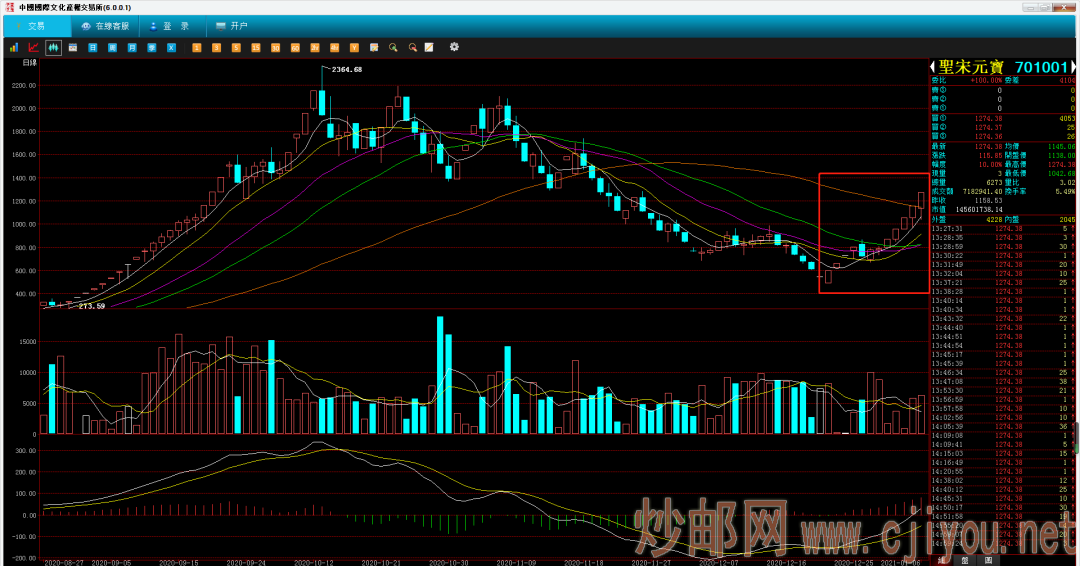Click the blue X period icon
Image resolution: width=1080 pixels, height=566 pixels.
[171, 47]
